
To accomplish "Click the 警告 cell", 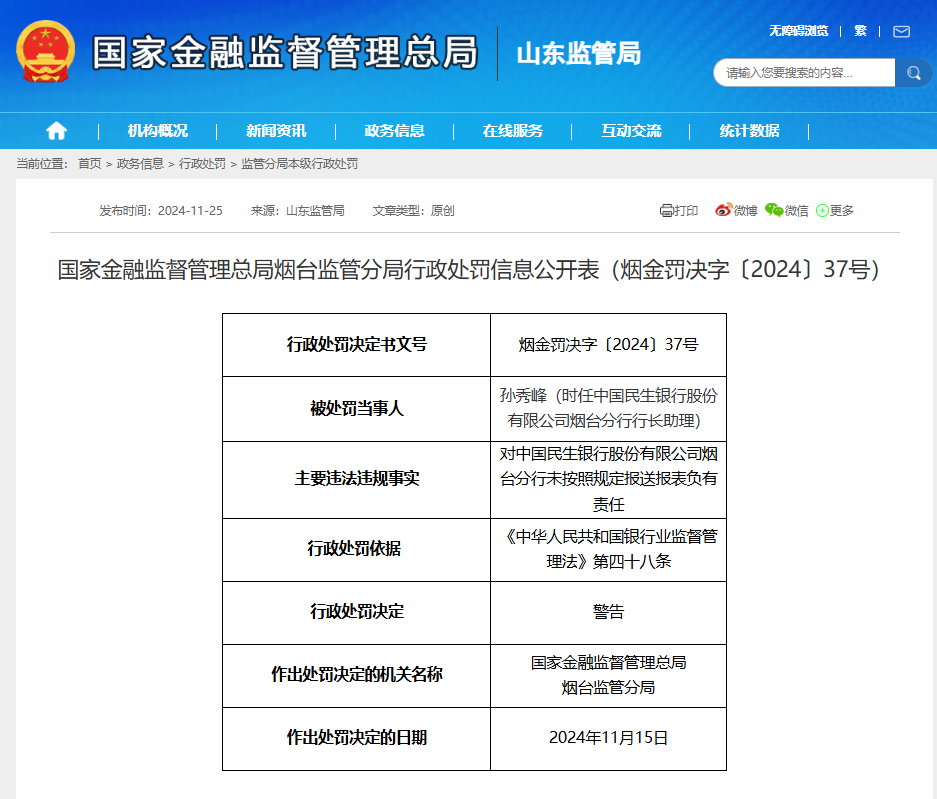I will (608, 613).
